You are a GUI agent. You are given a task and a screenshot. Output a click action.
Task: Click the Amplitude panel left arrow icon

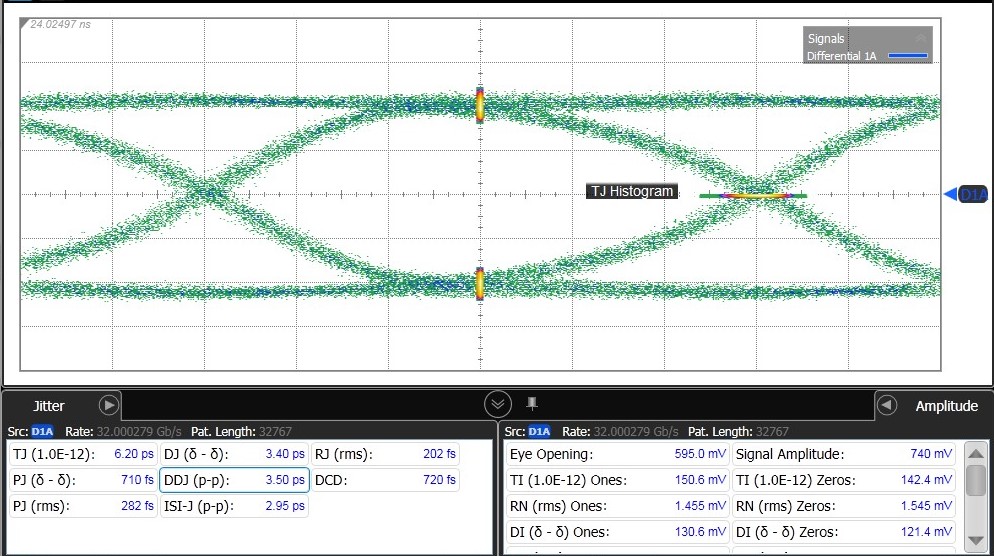tap(886, 405)
